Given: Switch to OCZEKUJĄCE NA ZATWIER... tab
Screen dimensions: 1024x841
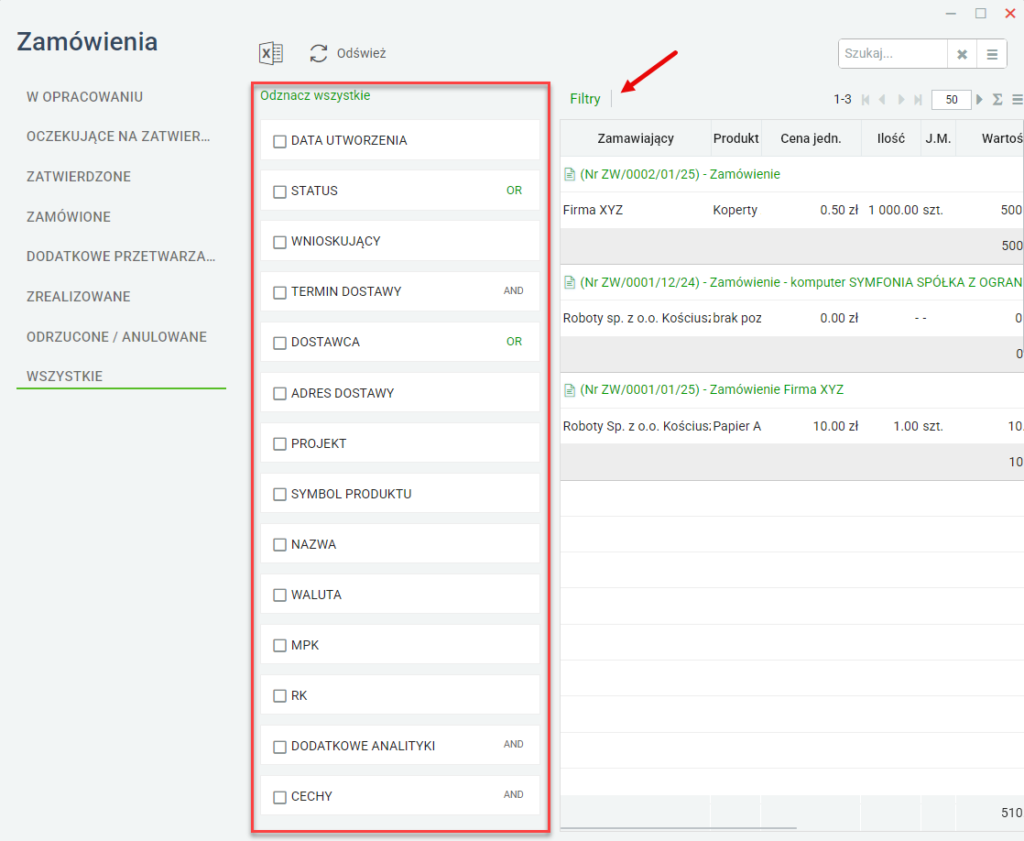Looking at the screenshot, I should point(118,136).
